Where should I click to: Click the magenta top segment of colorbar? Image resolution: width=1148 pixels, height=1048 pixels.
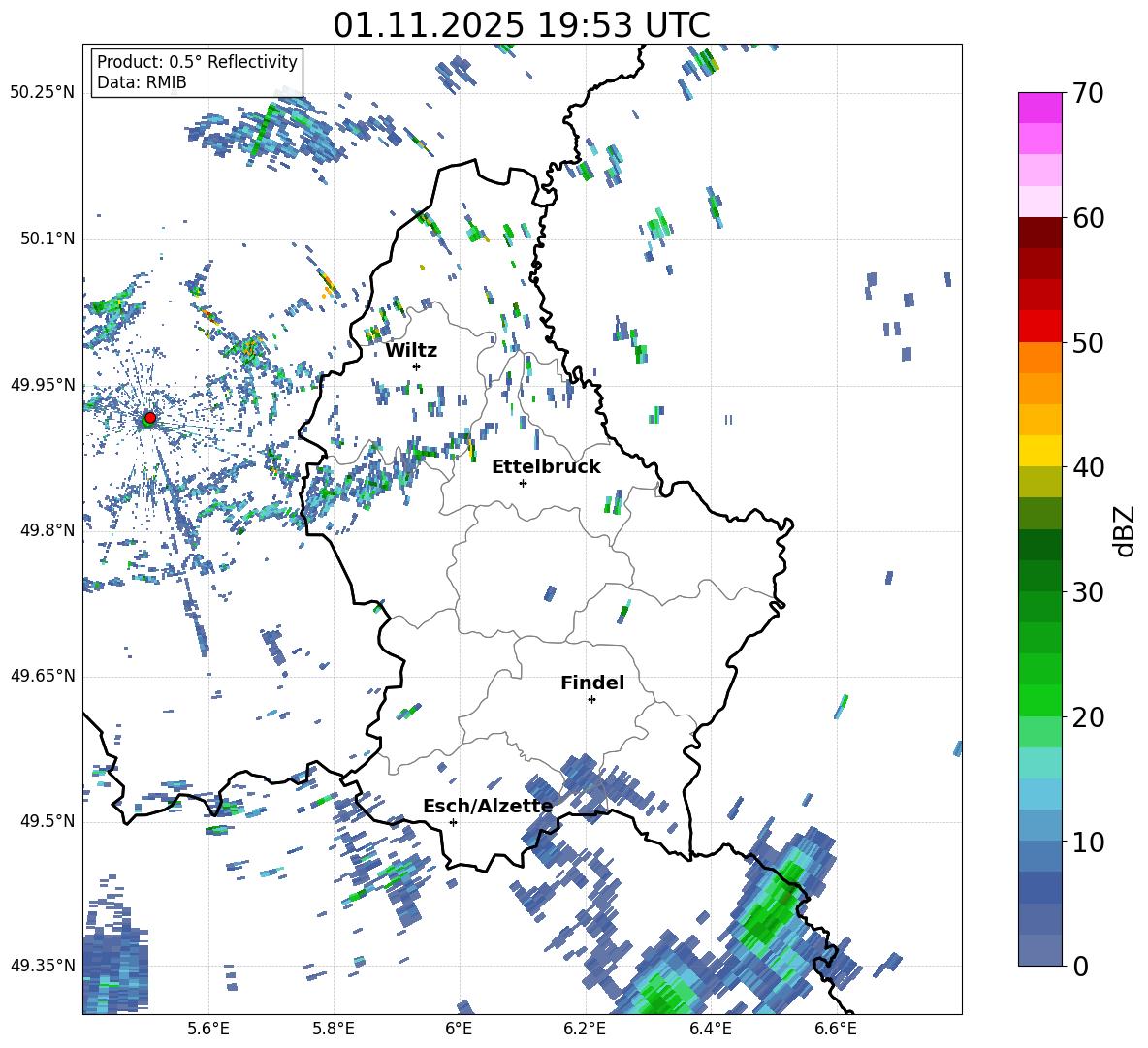click(x=1039, y=108)
